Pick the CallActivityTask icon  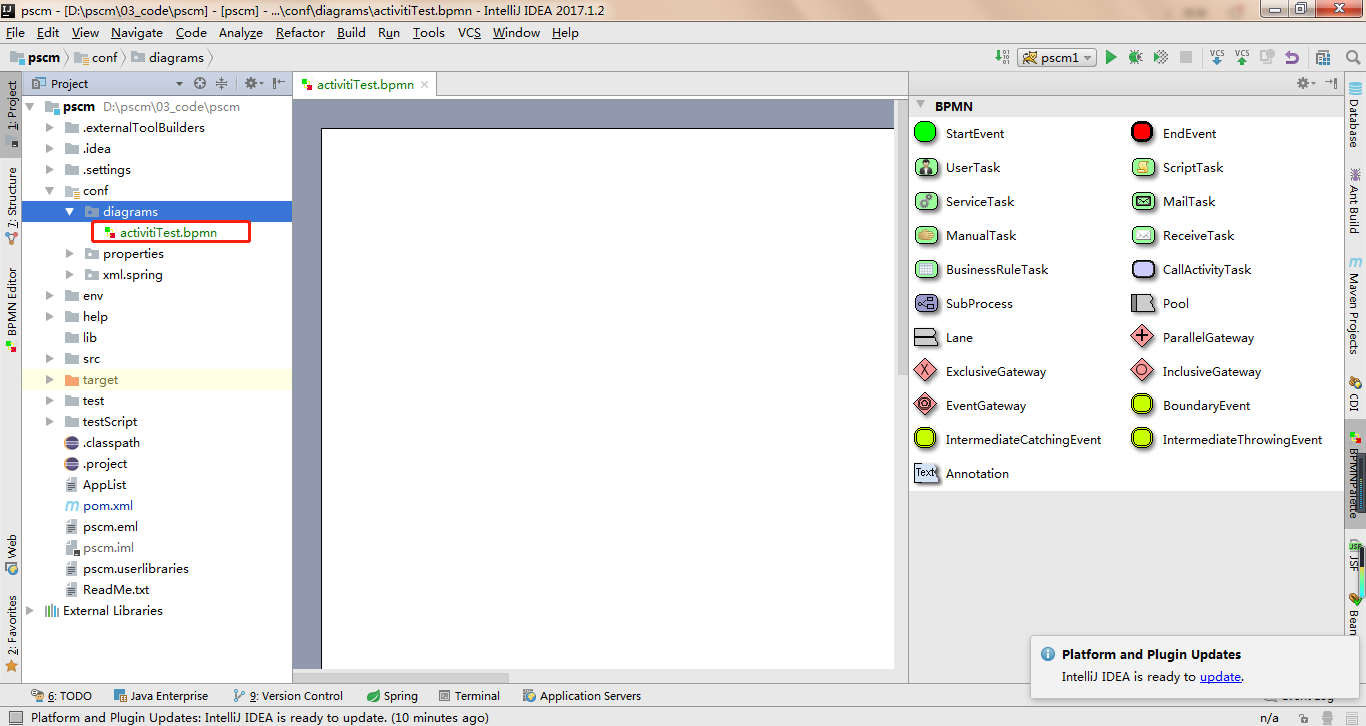pyautogui.click(x=1143, y=269)
